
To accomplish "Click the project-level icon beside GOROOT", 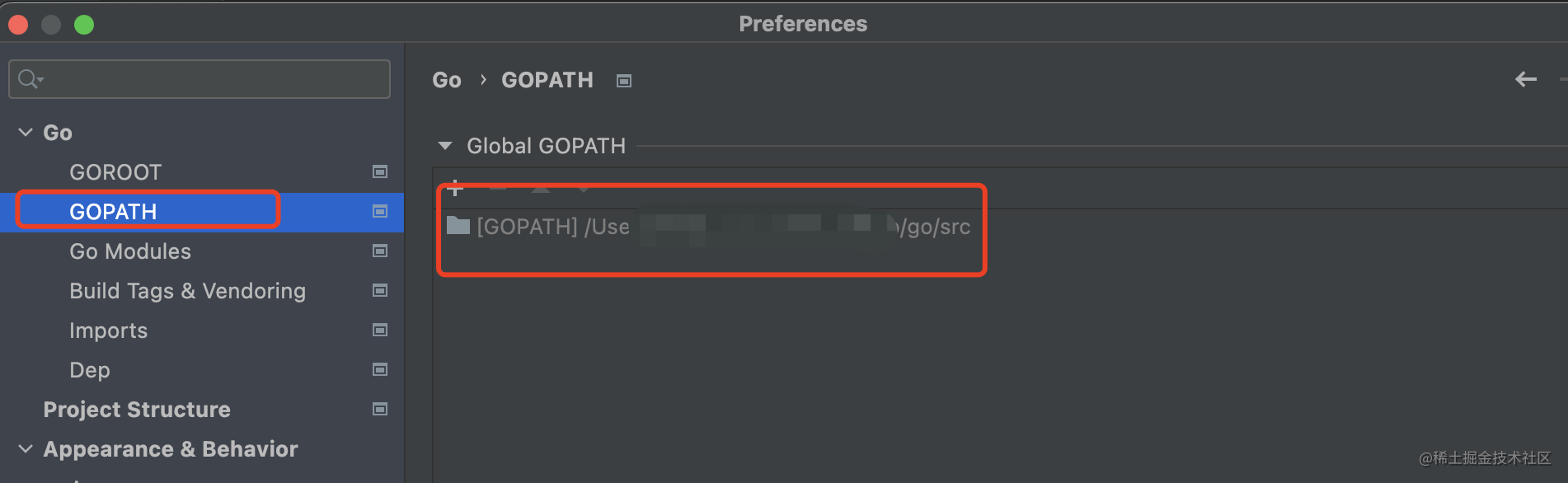I will (x=380, y=171).
